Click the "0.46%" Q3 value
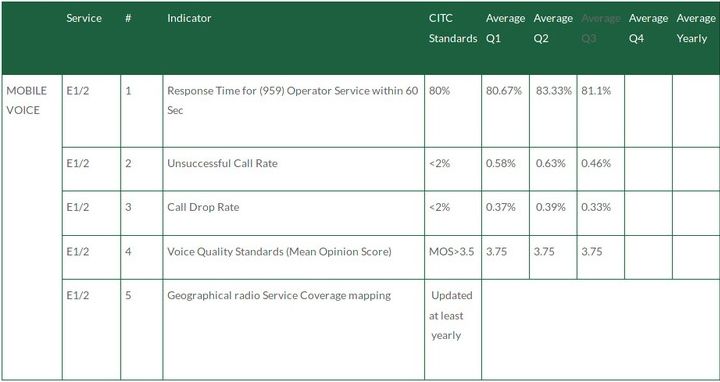 tap(596, 163)
